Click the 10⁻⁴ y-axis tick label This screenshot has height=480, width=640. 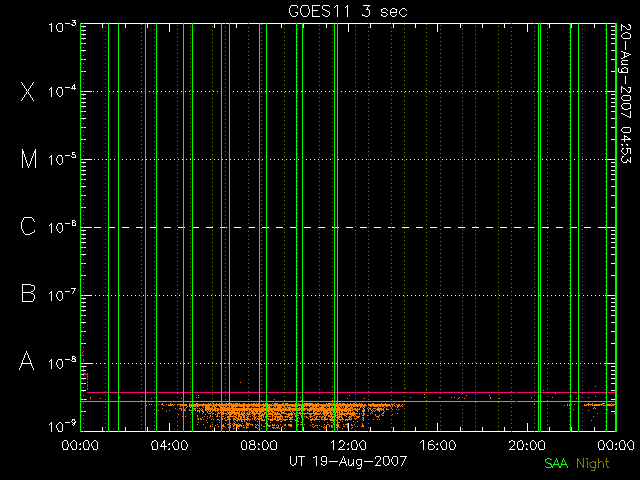[x=62, y=91]
